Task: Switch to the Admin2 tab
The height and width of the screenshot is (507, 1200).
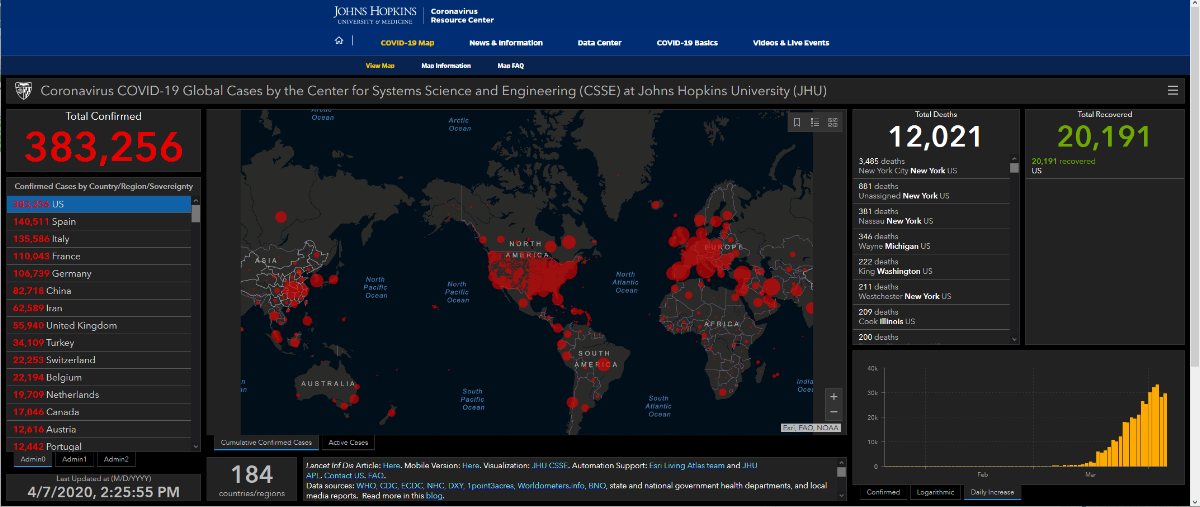Action: click(116, 459)
